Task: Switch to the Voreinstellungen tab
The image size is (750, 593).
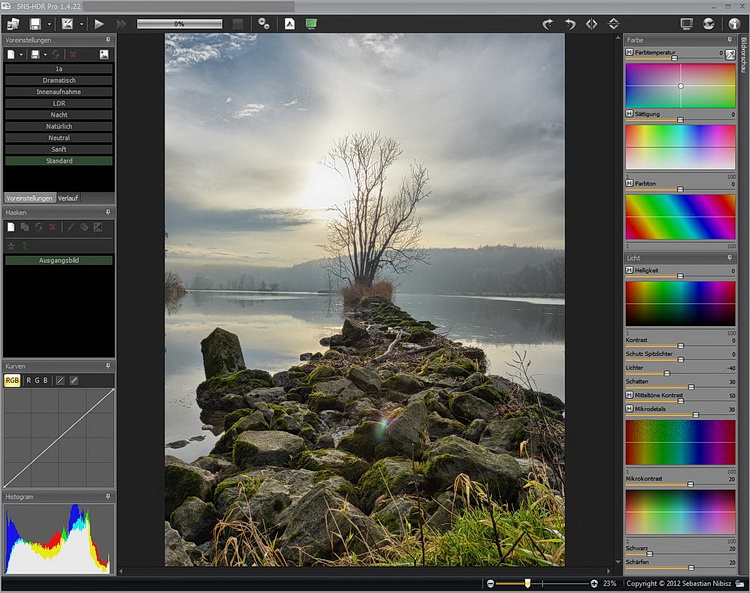Action: click(29, 198)
